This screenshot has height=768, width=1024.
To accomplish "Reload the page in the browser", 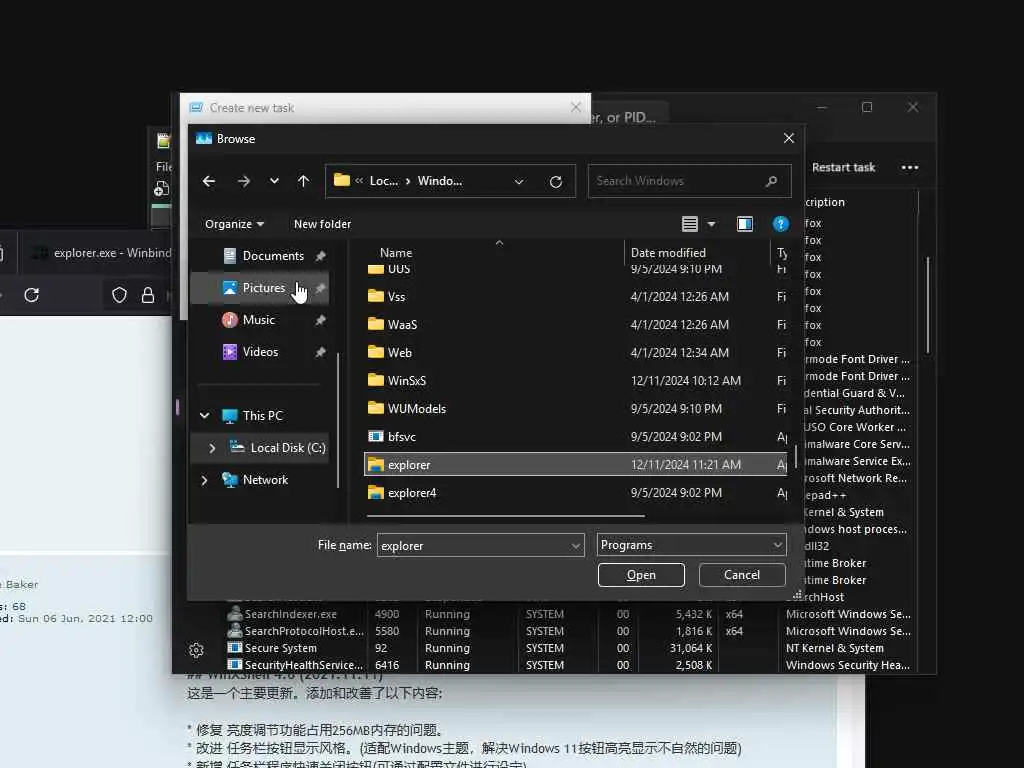I will point(31,295).
